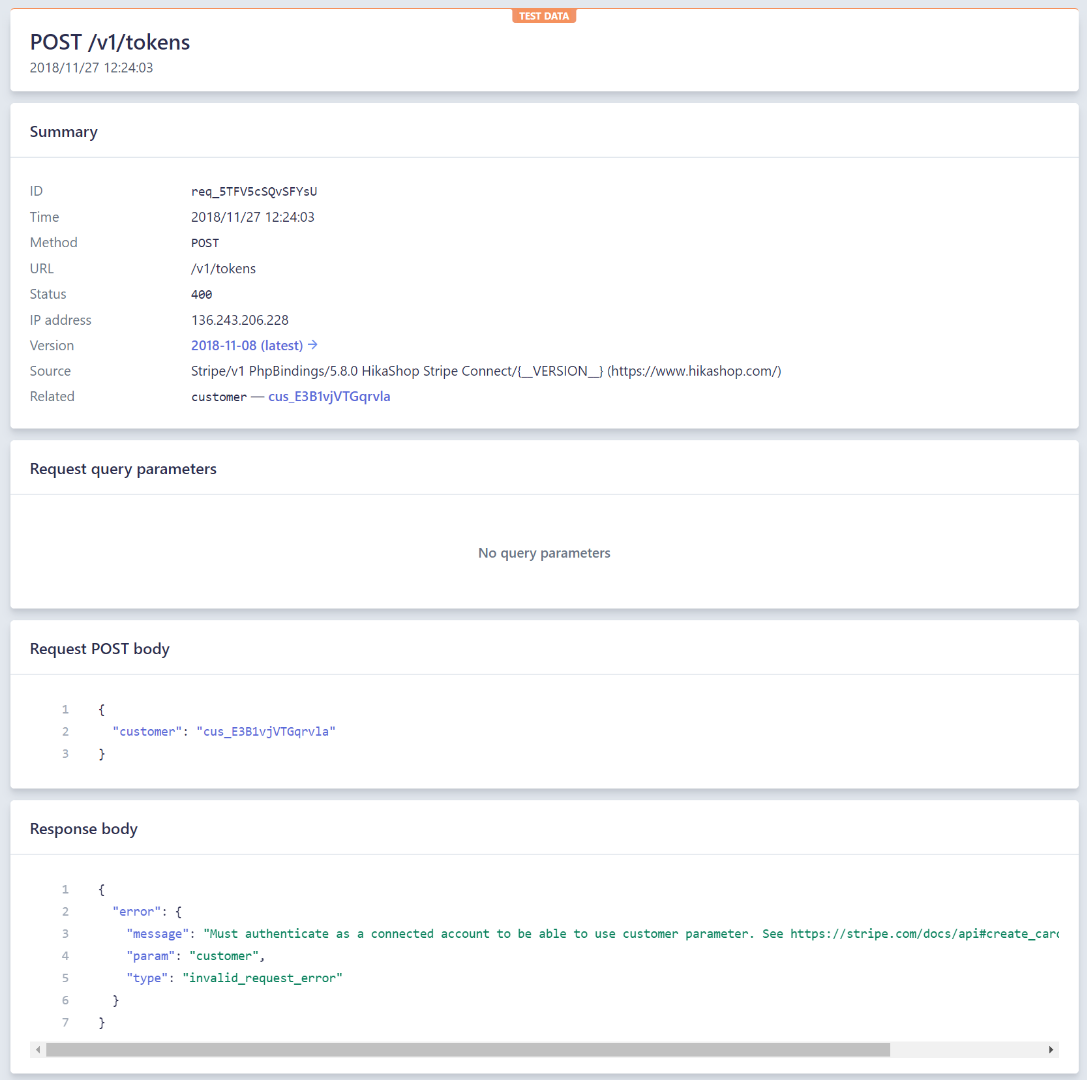Screen dimensions: 1087x1080
Task: Click the orange TEST DATA badge
Action: tap(544, 16)
